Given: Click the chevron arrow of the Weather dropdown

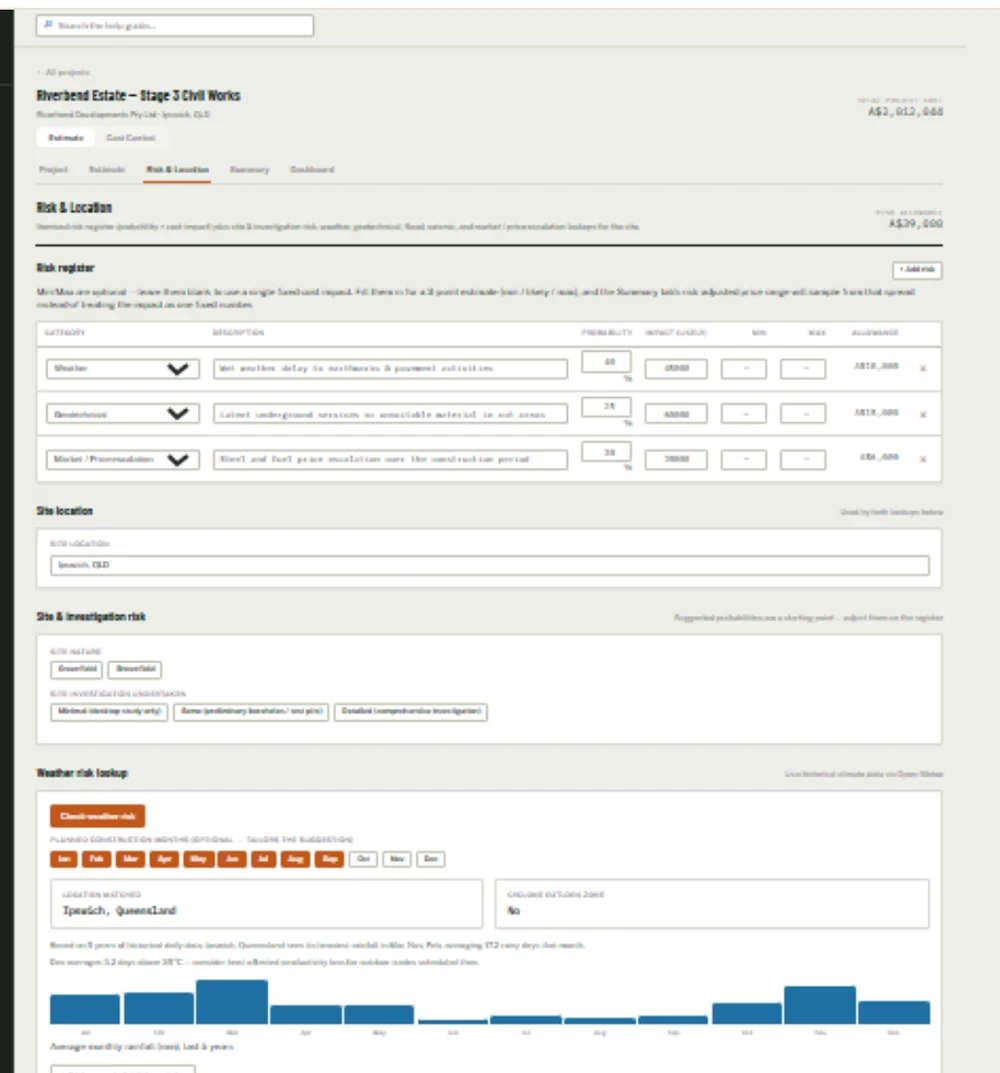Looking at the screenshot, I should tap(178, 370).
